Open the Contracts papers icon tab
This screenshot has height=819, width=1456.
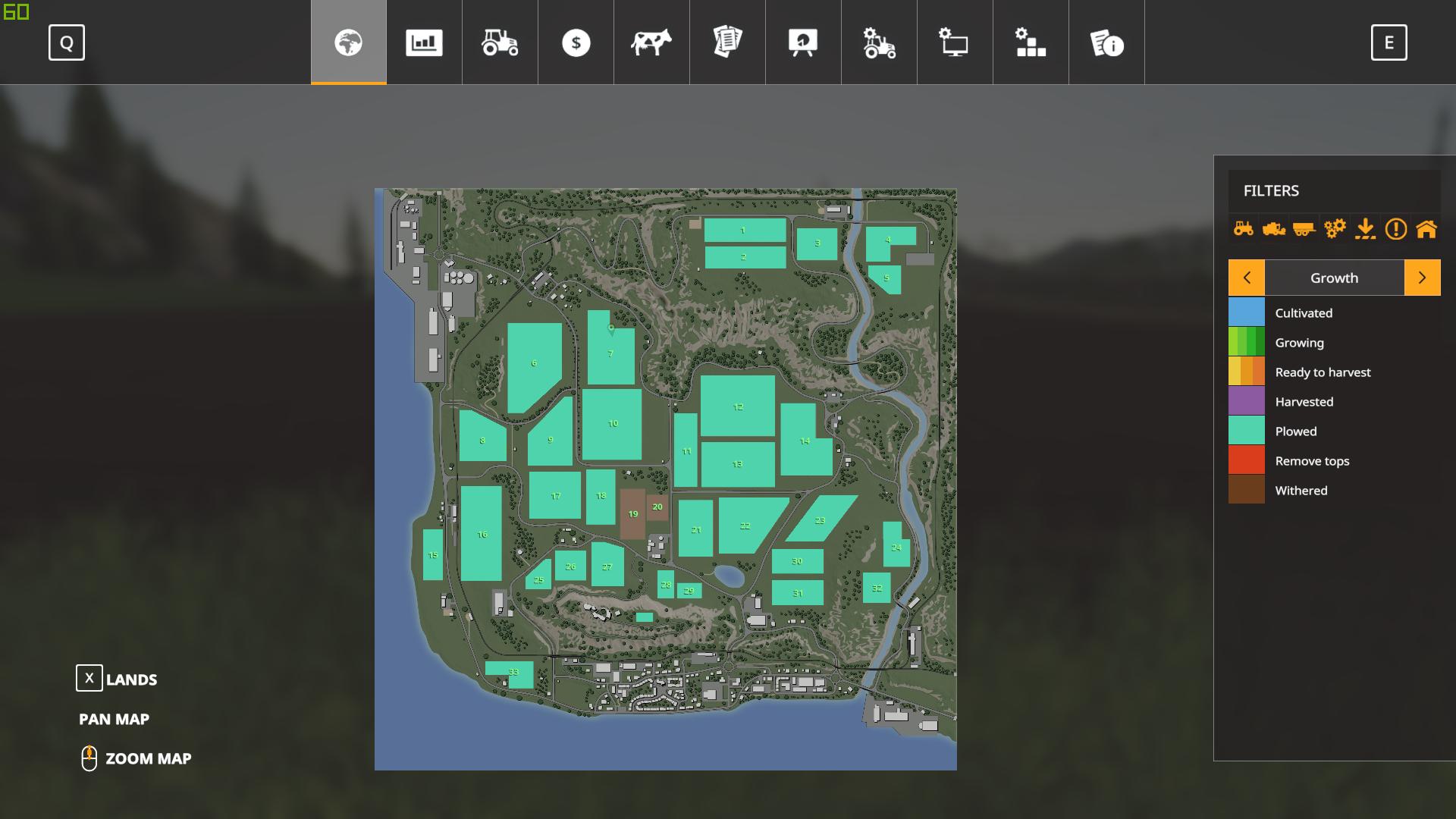pyautogui.click(x=727, y=42)
